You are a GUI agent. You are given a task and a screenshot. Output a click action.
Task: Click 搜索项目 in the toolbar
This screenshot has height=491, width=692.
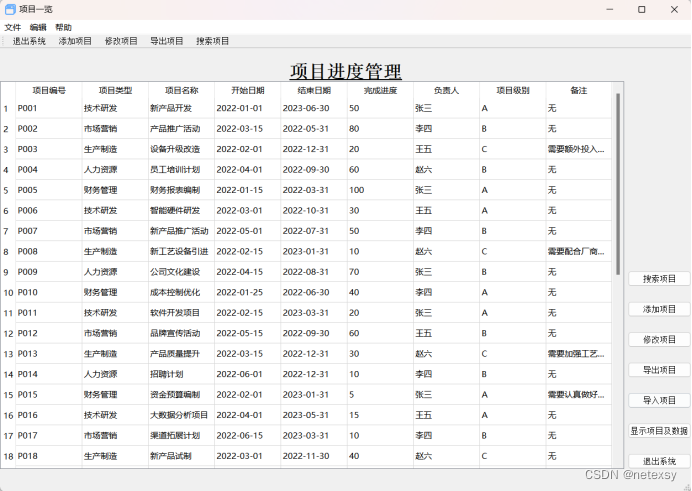coord(213,41)
